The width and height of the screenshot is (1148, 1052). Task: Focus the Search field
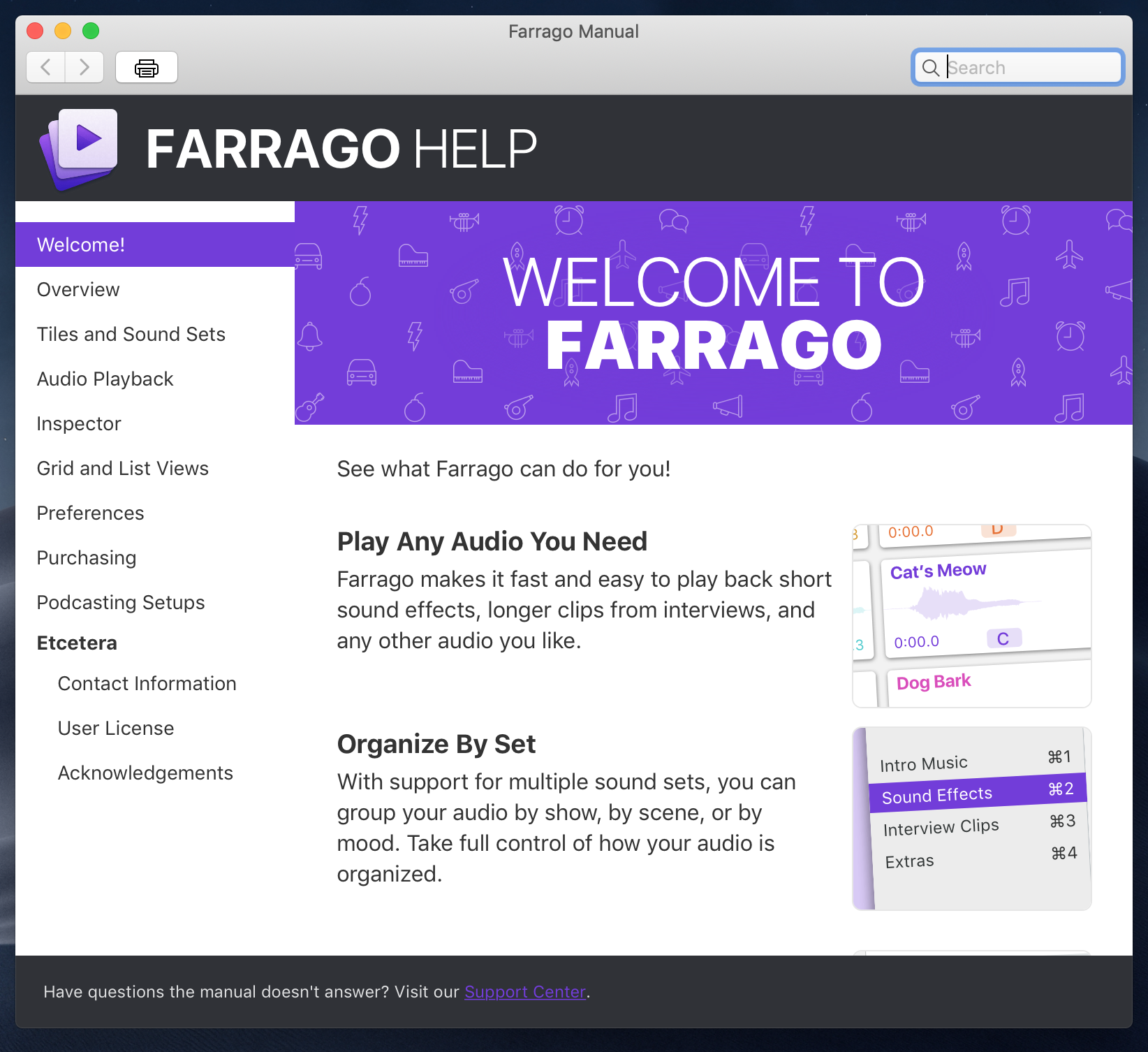[x=1017, y=68]
